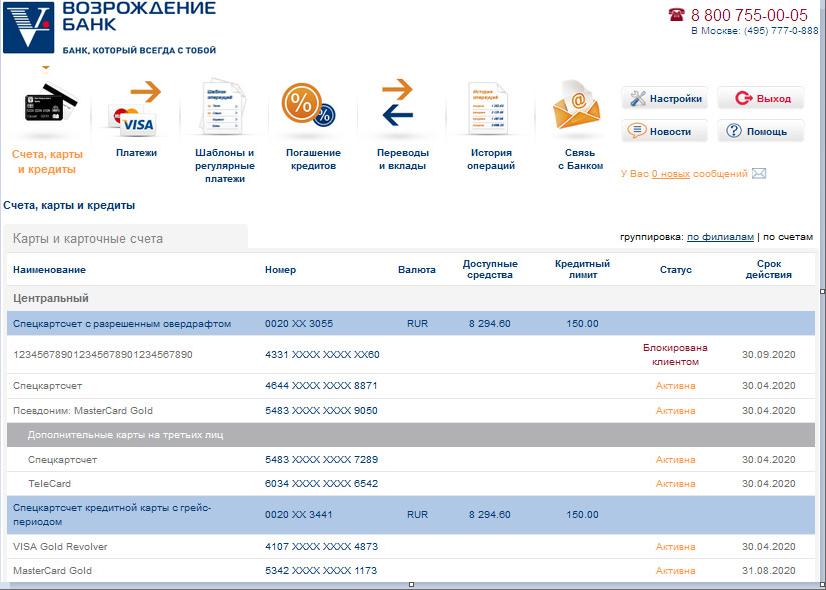The image size is (826, 590).
Task: Click Активна status for card ending 8871
Action: (x=675, y=386)
